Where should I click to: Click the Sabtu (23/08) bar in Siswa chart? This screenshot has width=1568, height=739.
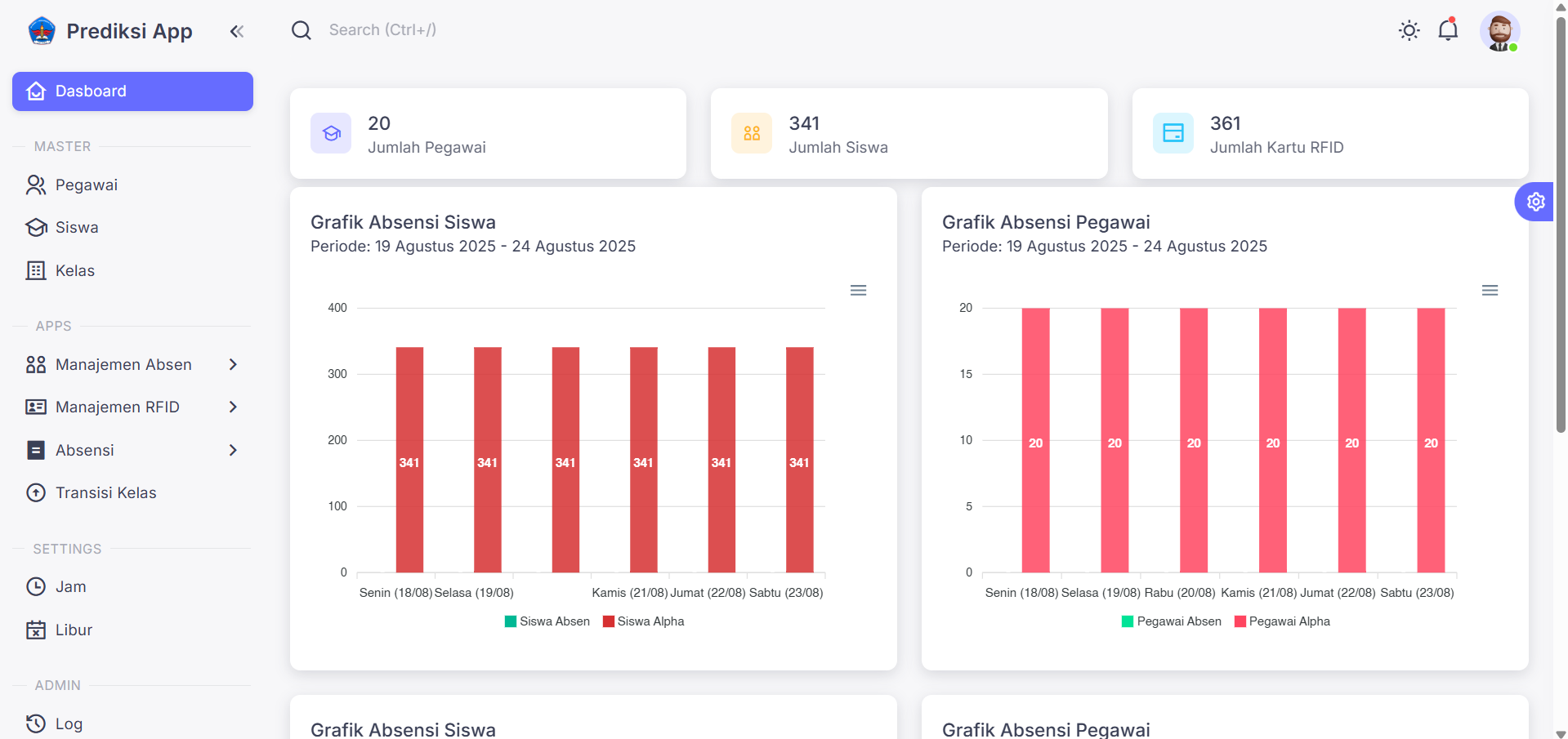(x=799, y=460)
